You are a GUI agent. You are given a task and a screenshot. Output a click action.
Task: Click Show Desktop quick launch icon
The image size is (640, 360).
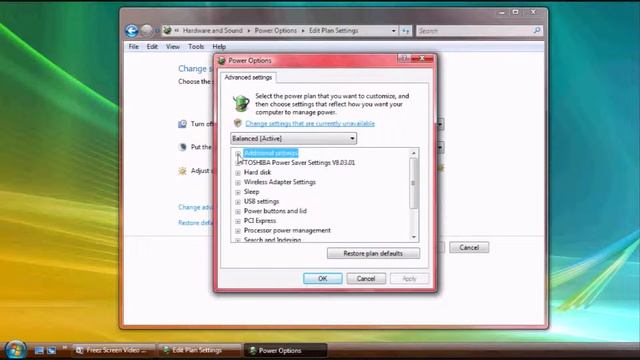[x=39, y=350]
